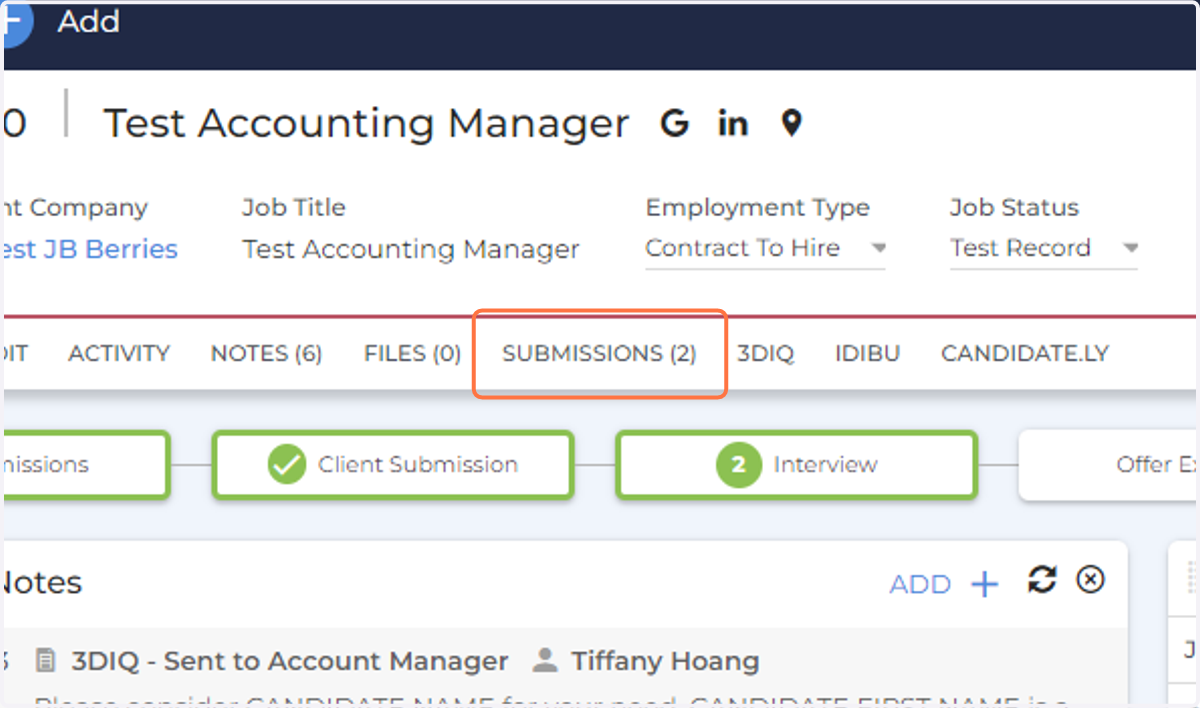This screenshot has height=708, width=1200.
Task: Switch to the Activity tab
Action: pos(119,354)
